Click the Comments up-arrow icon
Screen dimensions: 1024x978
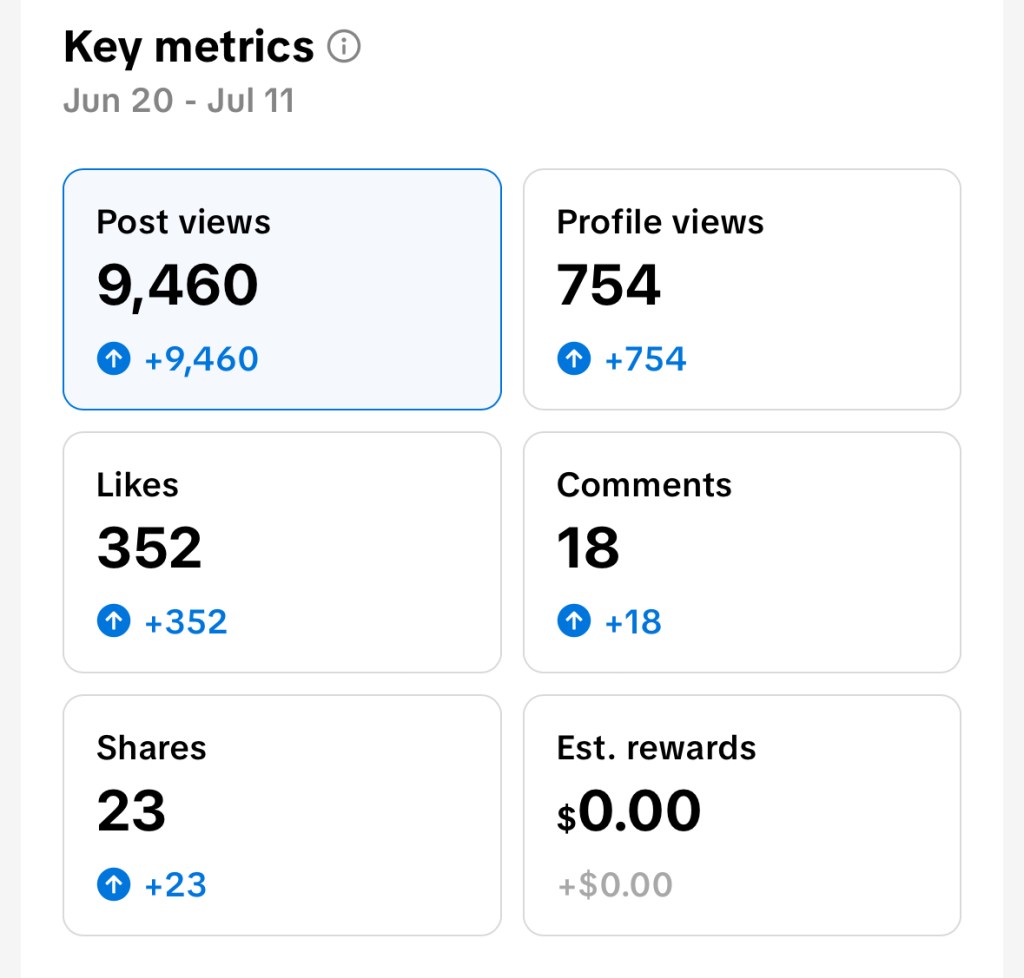pyautogui.click(x=574, y=622)
